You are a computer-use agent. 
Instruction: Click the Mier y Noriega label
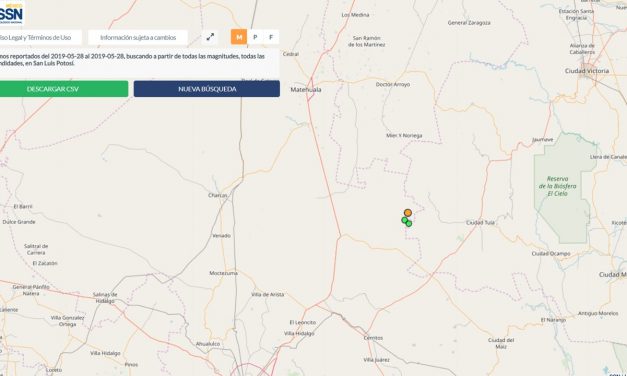pos(404,136)
